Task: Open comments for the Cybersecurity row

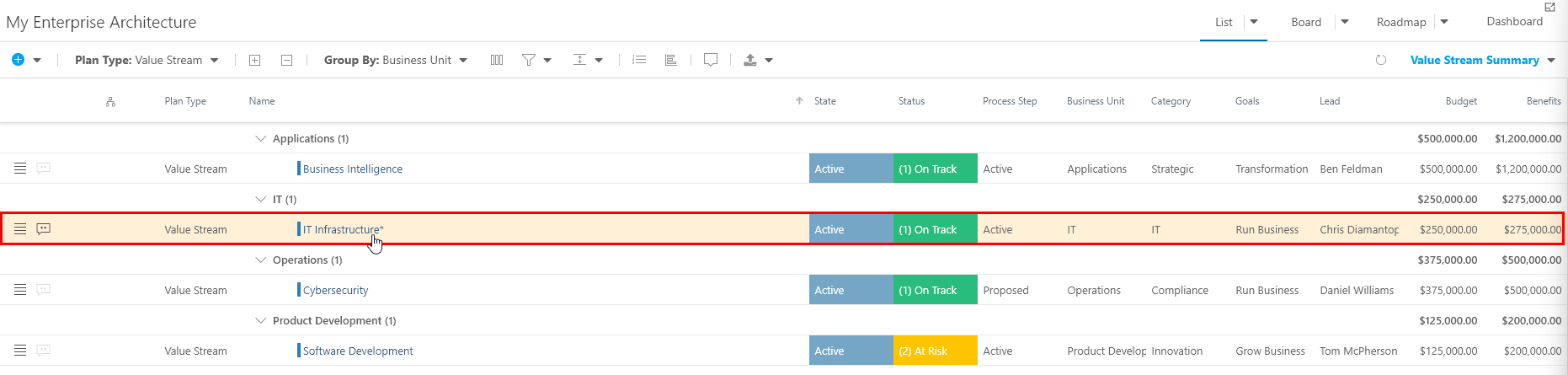Action: coord(44,290)
